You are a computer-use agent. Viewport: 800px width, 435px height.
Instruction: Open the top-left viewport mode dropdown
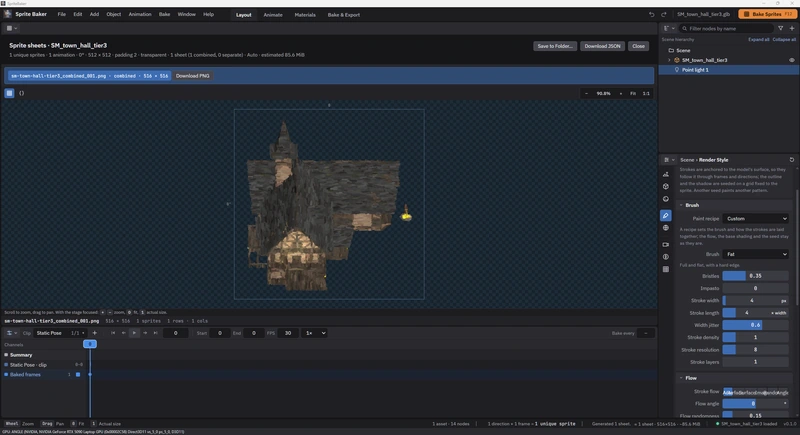12,28
